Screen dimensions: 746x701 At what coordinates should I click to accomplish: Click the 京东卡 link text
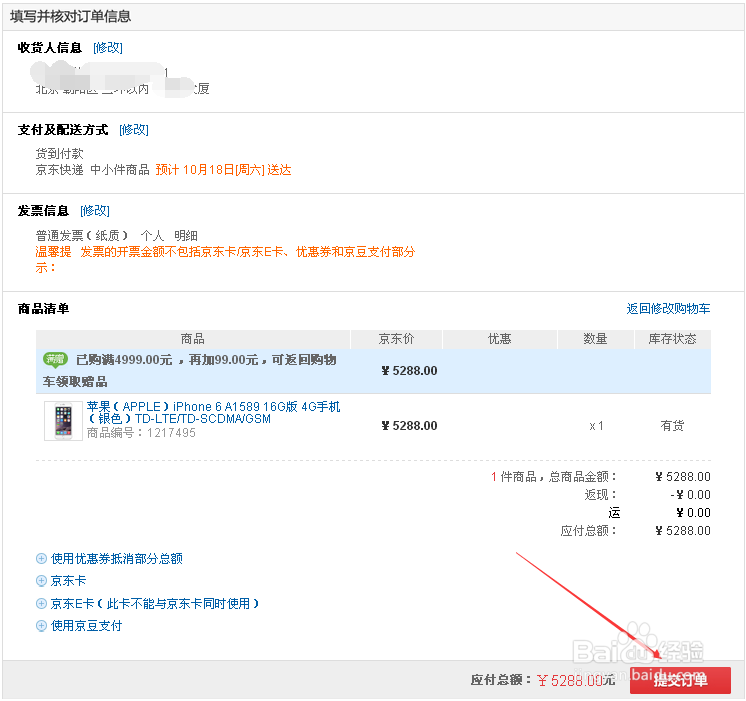69,581
